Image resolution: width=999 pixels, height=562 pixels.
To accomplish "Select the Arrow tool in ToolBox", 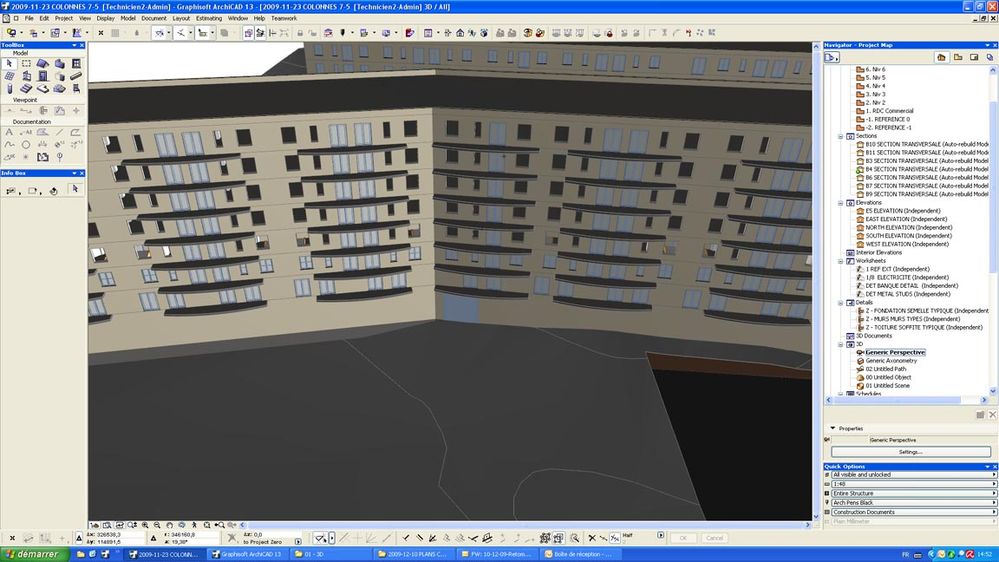I will 10,64.
